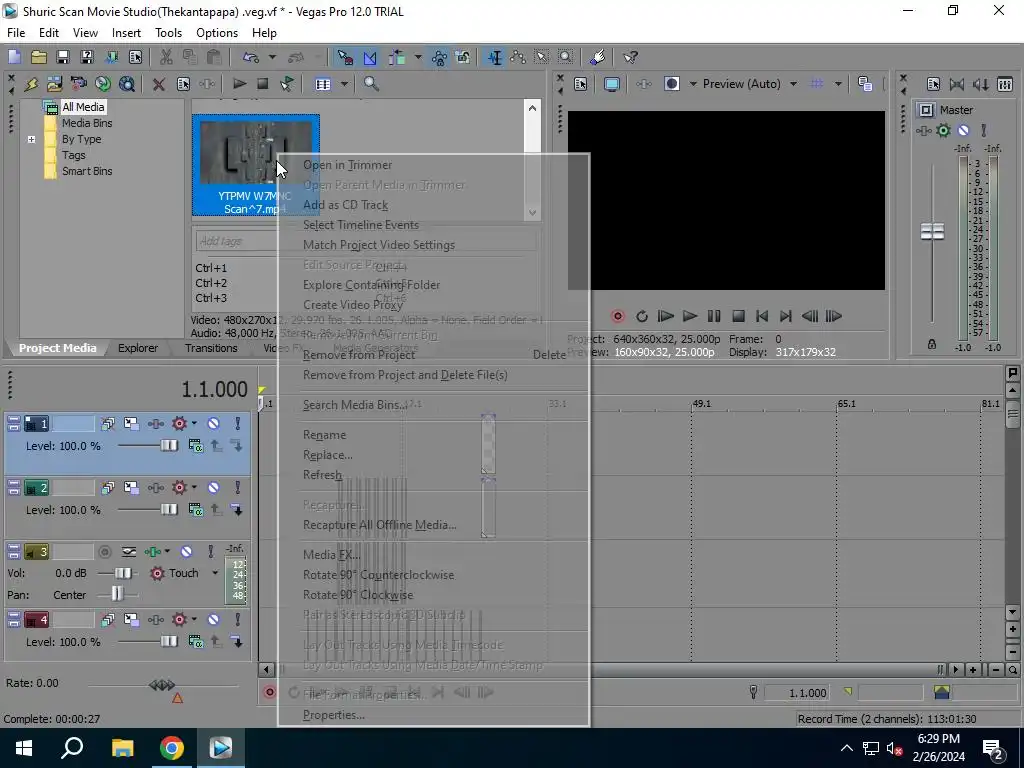
Task: Toggle Auto Ripple toolbar button
Action: coord(397,57)
